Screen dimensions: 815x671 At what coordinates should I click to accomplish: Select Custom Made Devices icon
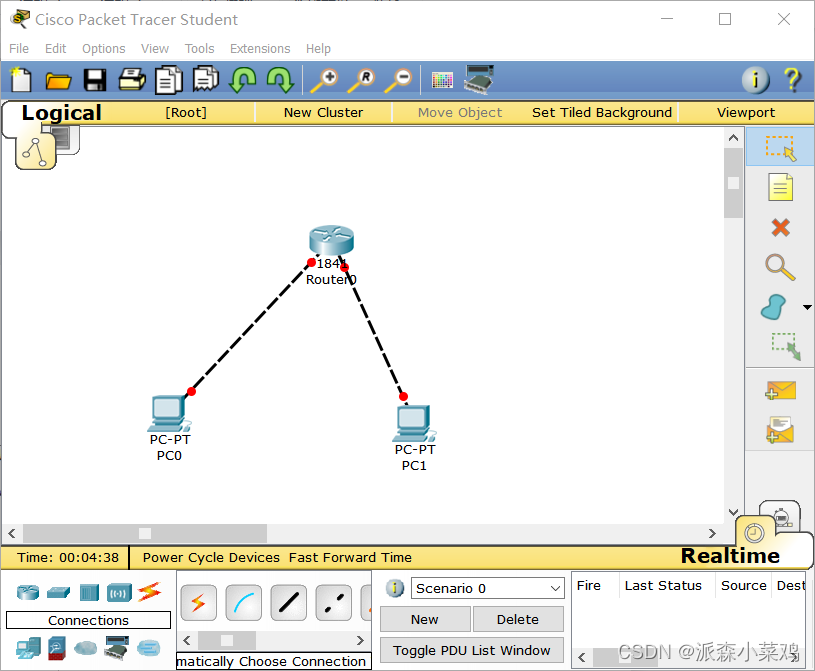pos(117,648)
